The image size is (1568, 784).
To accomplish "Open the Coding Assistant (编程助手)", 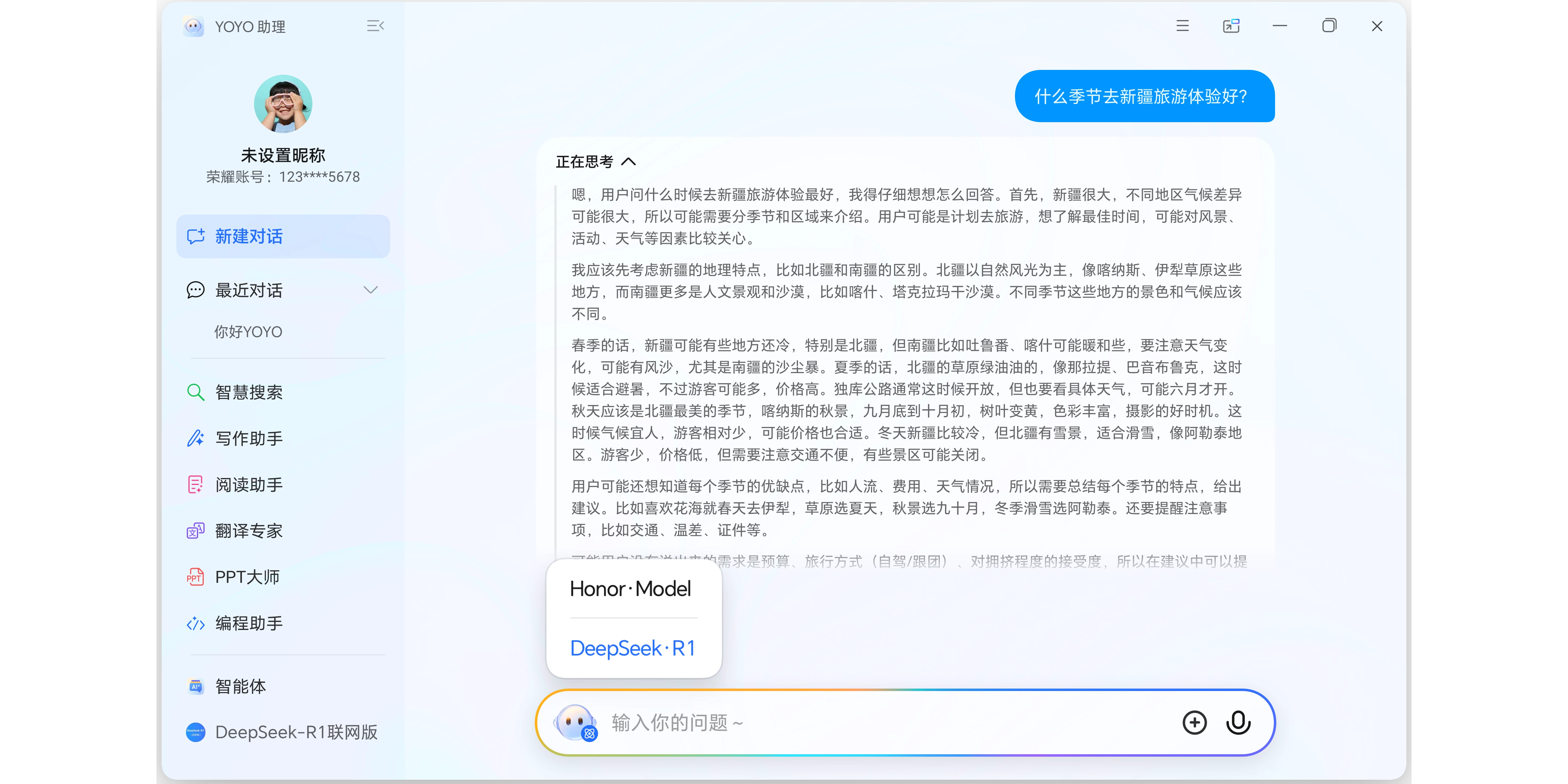I will [x=248, y=623].
